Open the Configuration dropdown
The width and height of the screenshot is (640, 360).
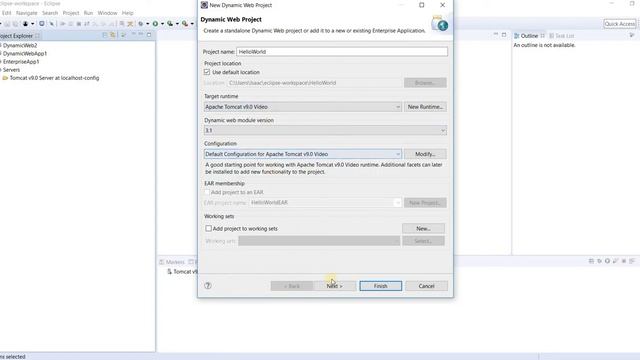tap(302, 154)
